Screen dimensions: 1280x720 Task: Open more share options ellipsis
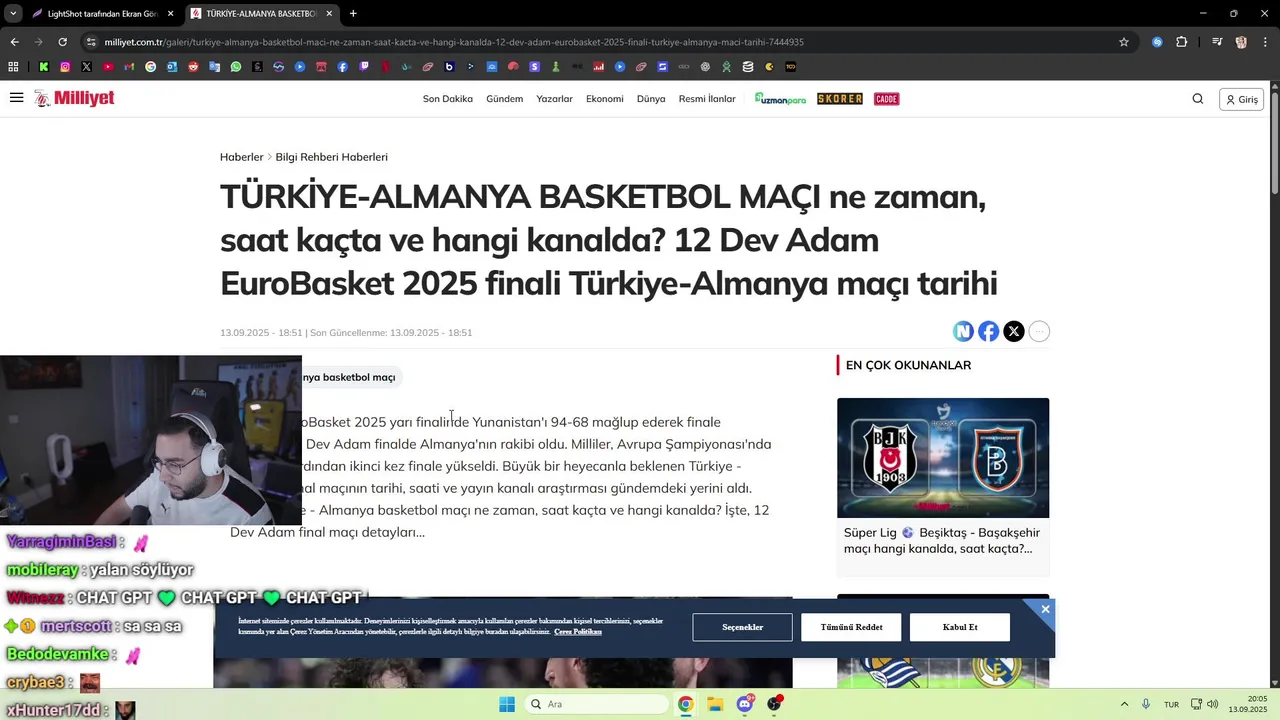[1039, 332]
